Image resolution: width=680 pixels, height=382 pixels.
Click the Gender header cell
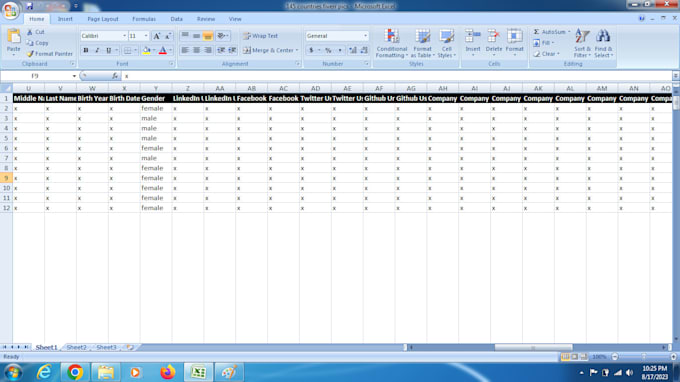point(156,98)
